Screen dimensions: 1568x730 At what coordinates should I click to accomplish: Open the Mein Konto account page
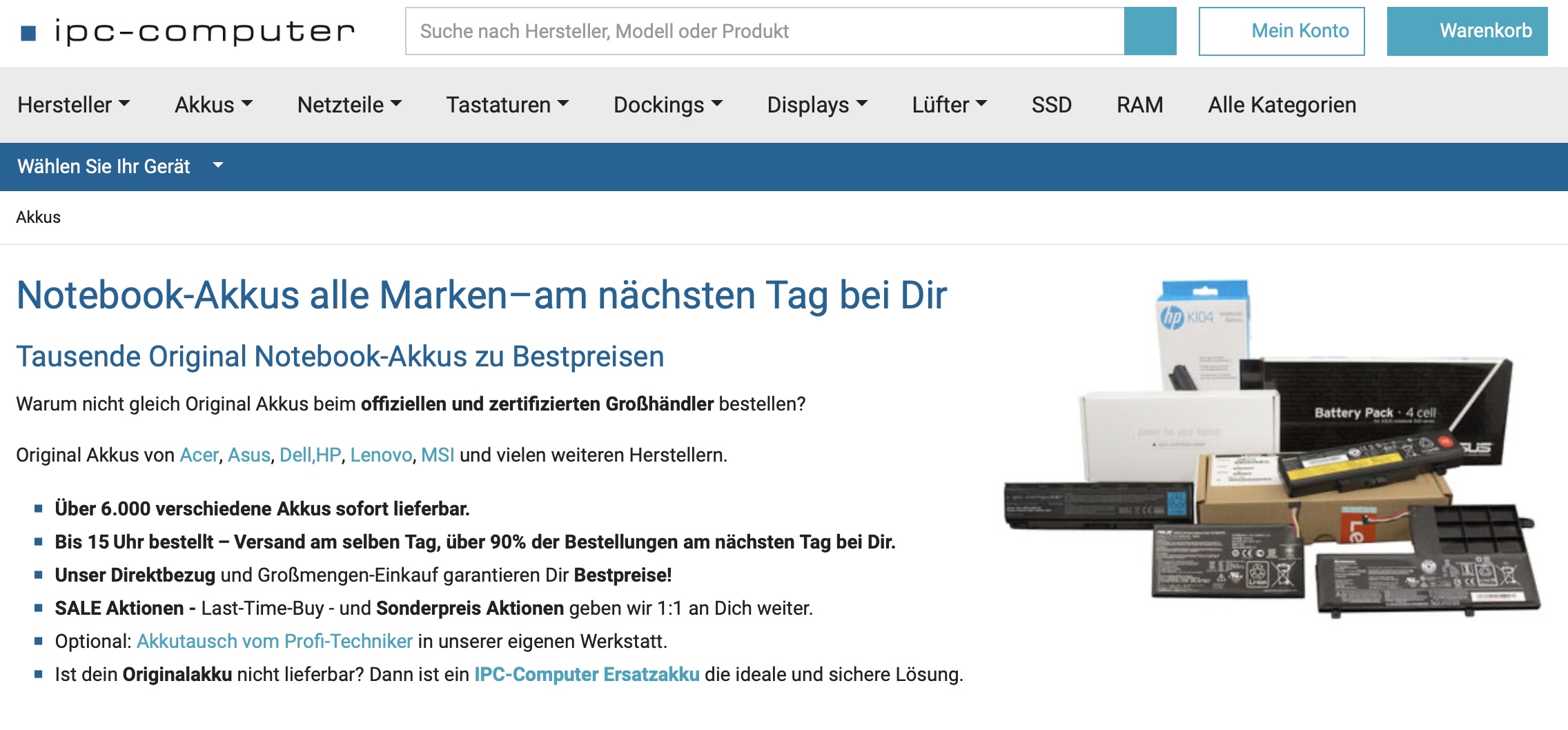tap(1282, 31)
